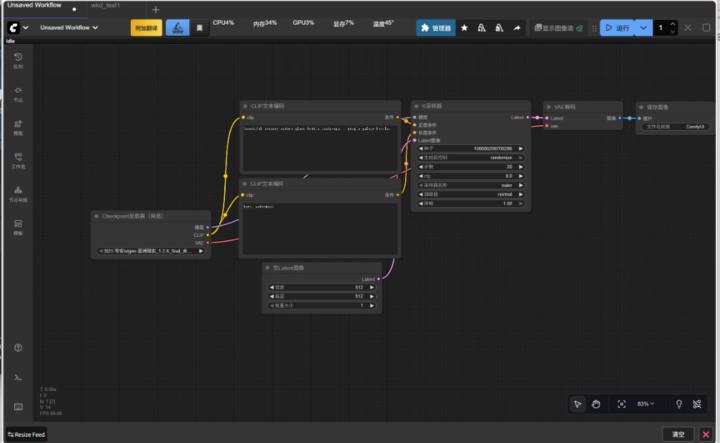Click the checkpoint model name selector field
Viewport: 720px width, 443px height.
coord(152,251)
